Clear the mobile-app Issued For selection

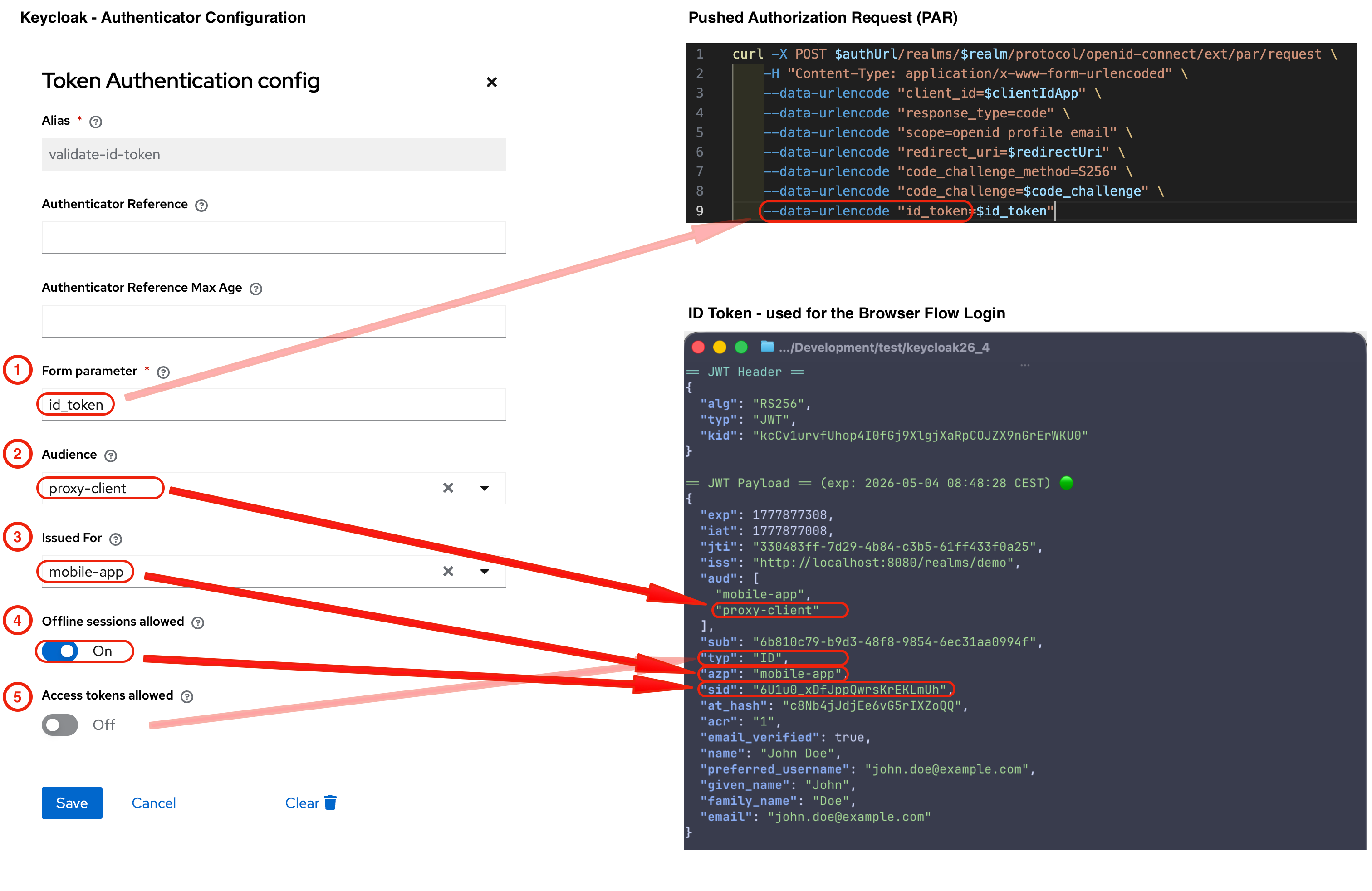(448, 571)
